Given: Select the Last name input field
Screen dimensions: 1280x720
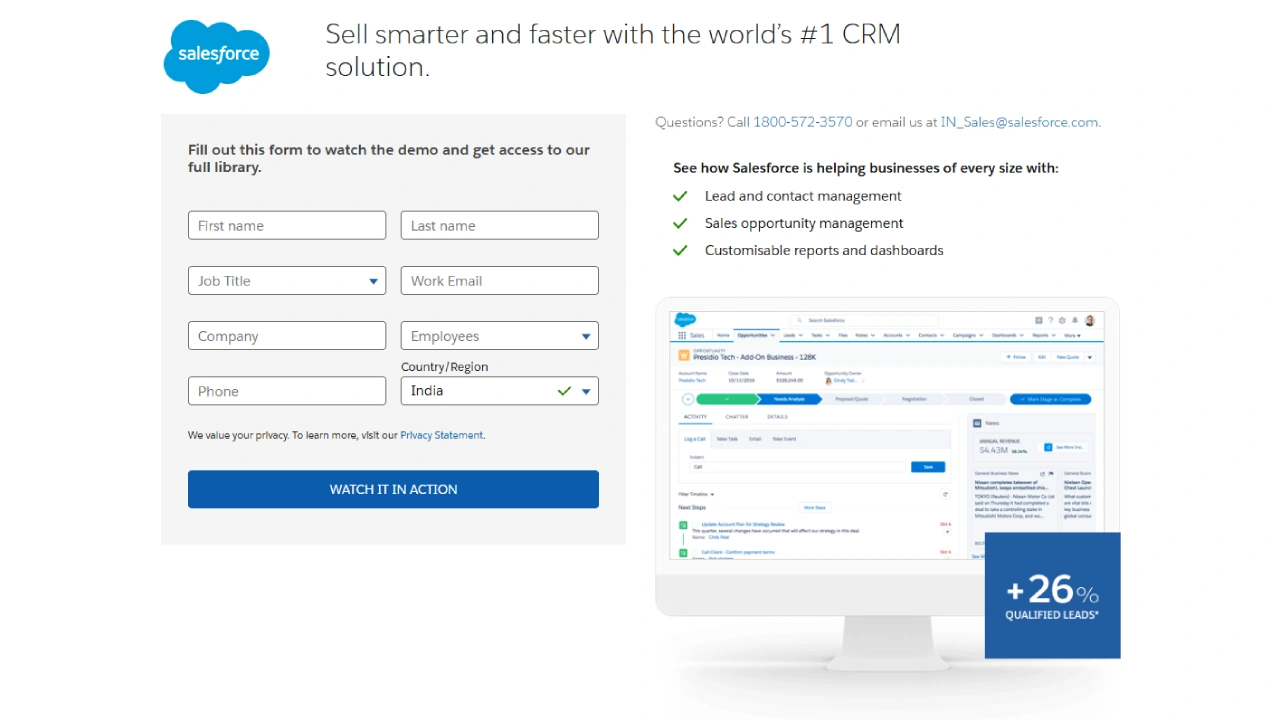Looking at the screenshot, I should coord(500,225).
